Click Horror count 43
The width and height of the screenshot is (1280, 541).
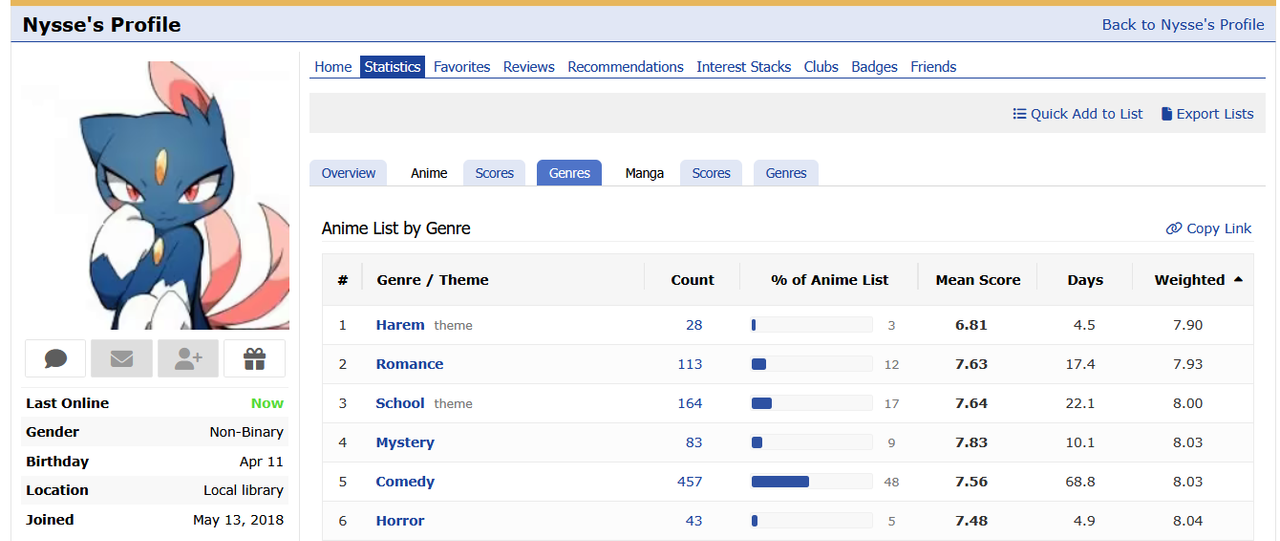coord(694,520)
